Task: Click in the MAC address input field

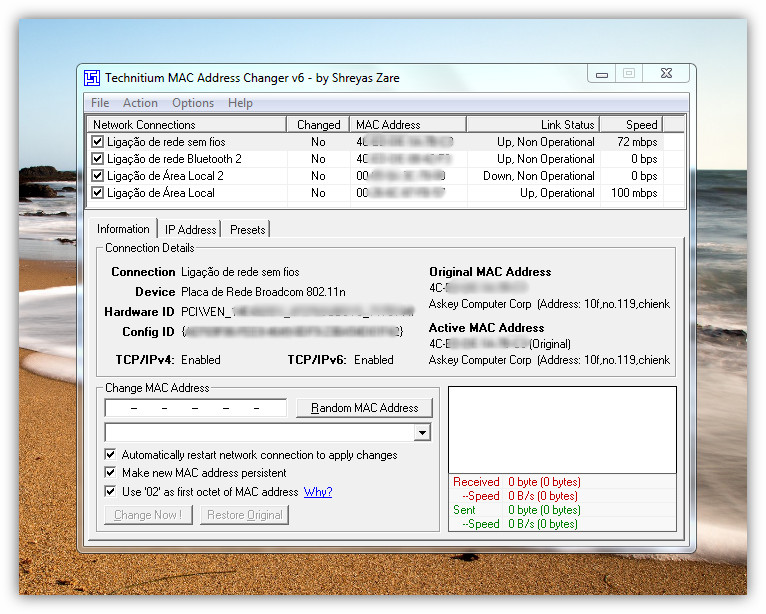Action: (195, 408)
